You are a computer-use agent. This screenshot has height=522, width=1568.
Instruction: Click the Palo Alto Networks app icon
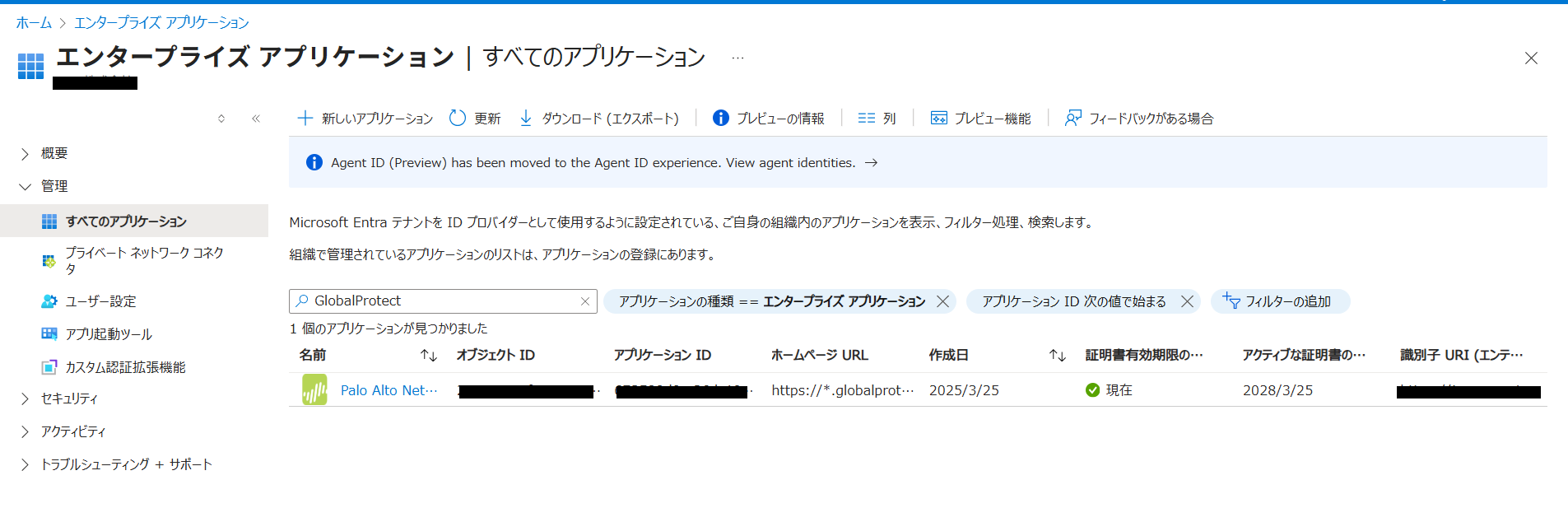click(314, 390)
